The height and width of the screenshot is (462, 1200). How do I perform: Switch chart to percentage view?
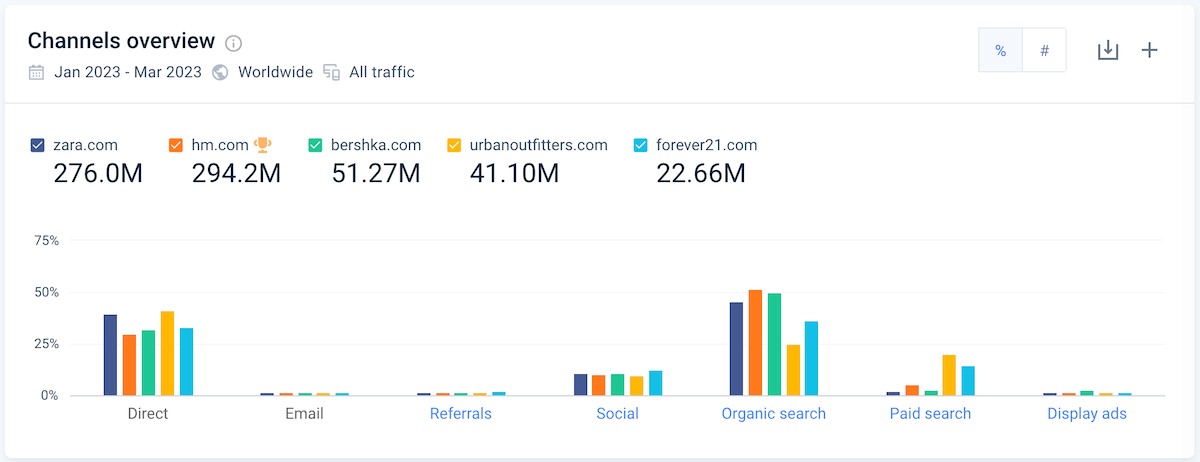pyautogui.click(x=1000, y=50)
